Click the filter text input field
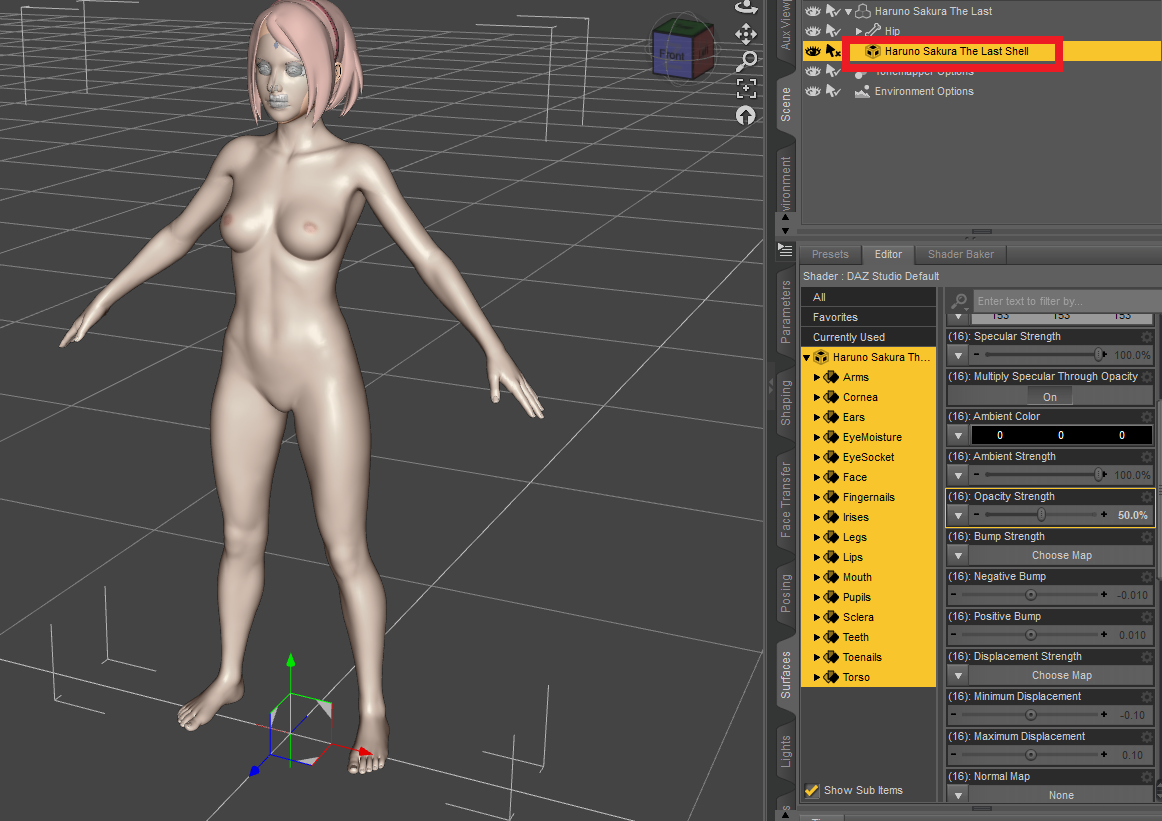 (1067, 301)
